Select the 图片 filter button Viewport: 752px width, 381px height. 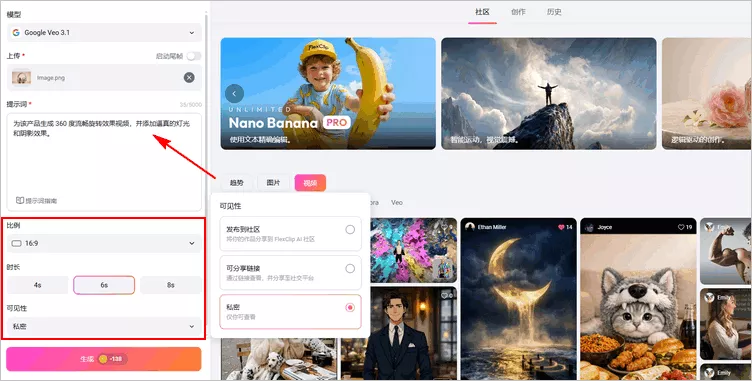pos(273,183)
